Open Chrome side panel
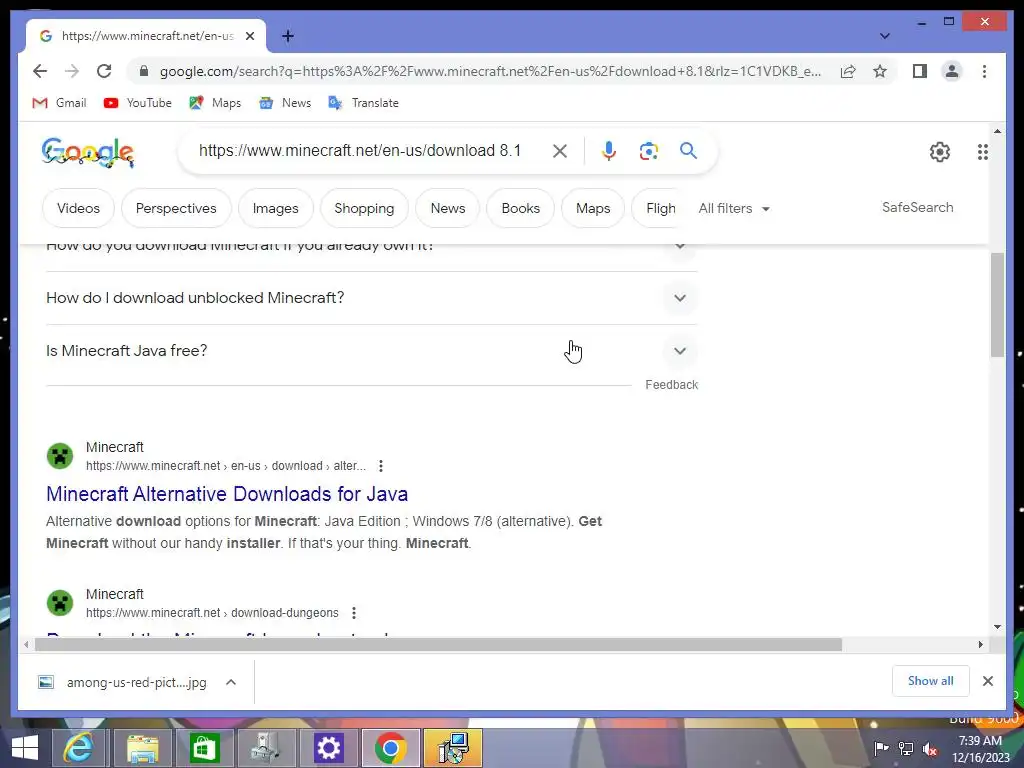The height and width of the screenshot is (768, 1024). [920, 71]
